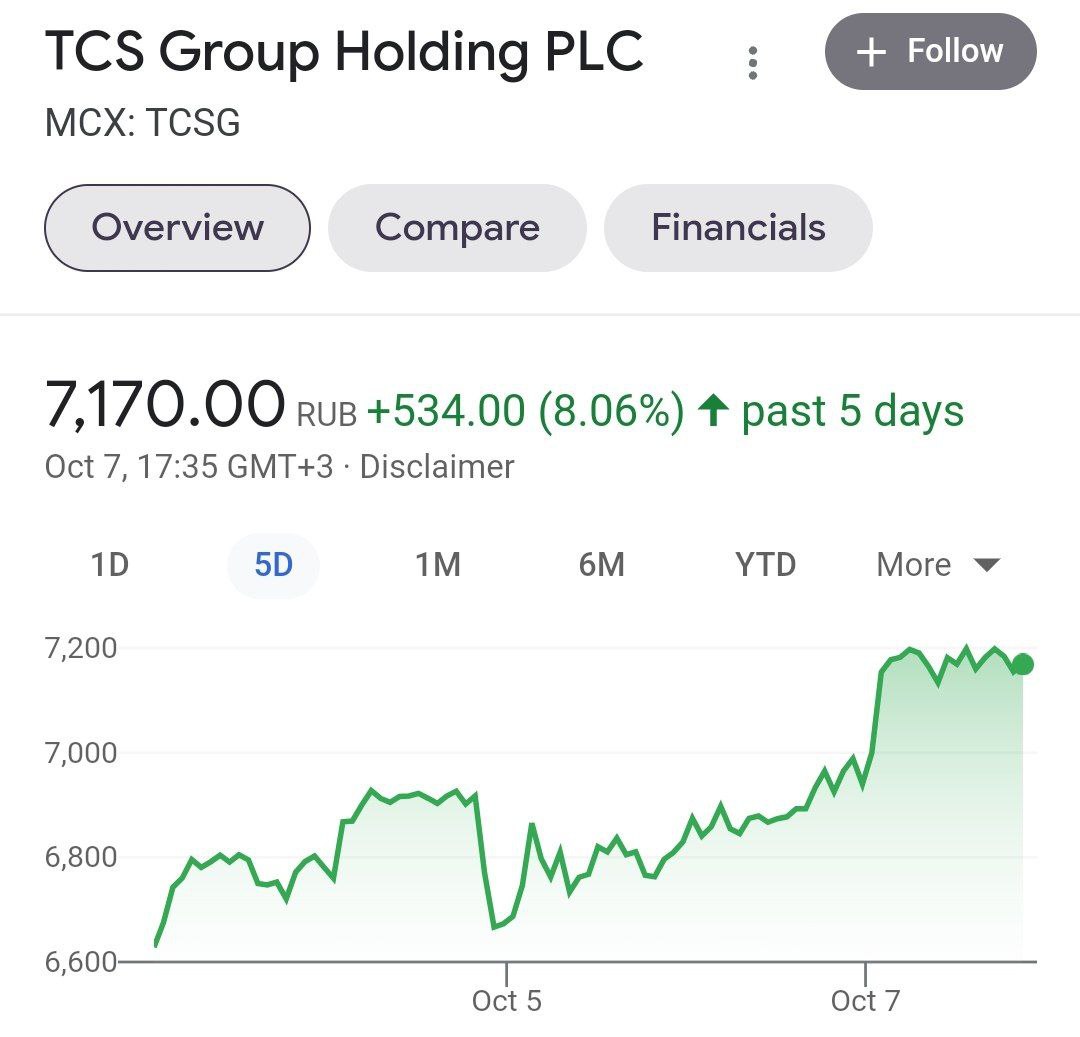Select the YTD time range
This screenshot has width=1080, height=1037.
[x=765, y=565]
